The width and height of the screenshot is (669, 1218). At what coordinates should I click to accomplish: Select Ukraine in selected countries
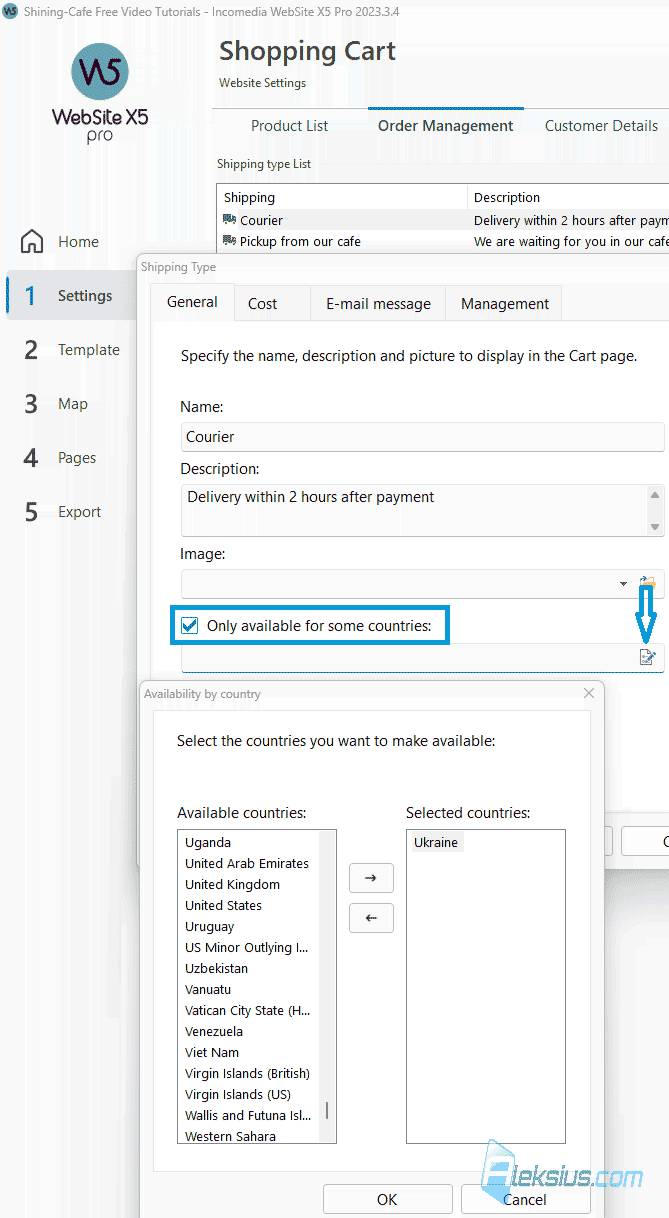point(436,843)
